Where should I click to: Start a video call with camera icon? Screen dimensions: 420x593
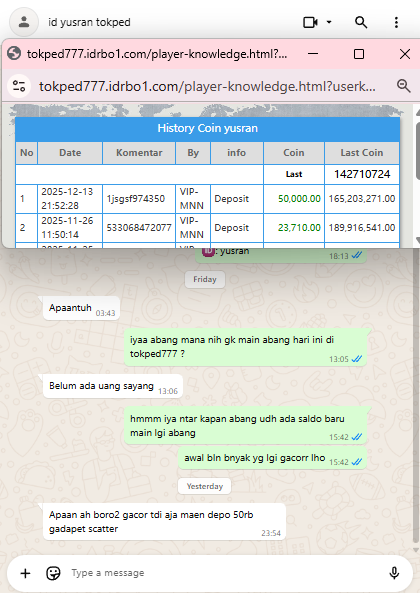pyautogui.click(x=310, y=22)
